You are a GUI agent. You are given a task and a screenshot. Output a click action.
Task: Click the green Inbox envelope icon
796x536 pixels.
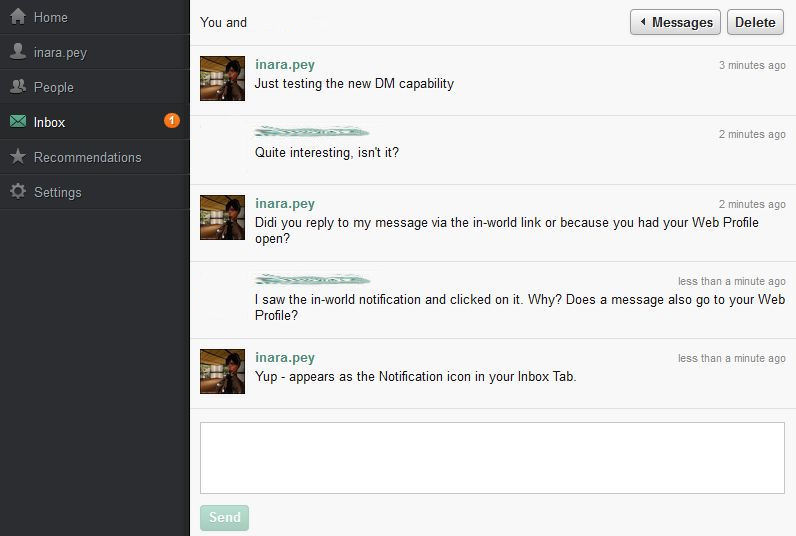coord(17,122)
